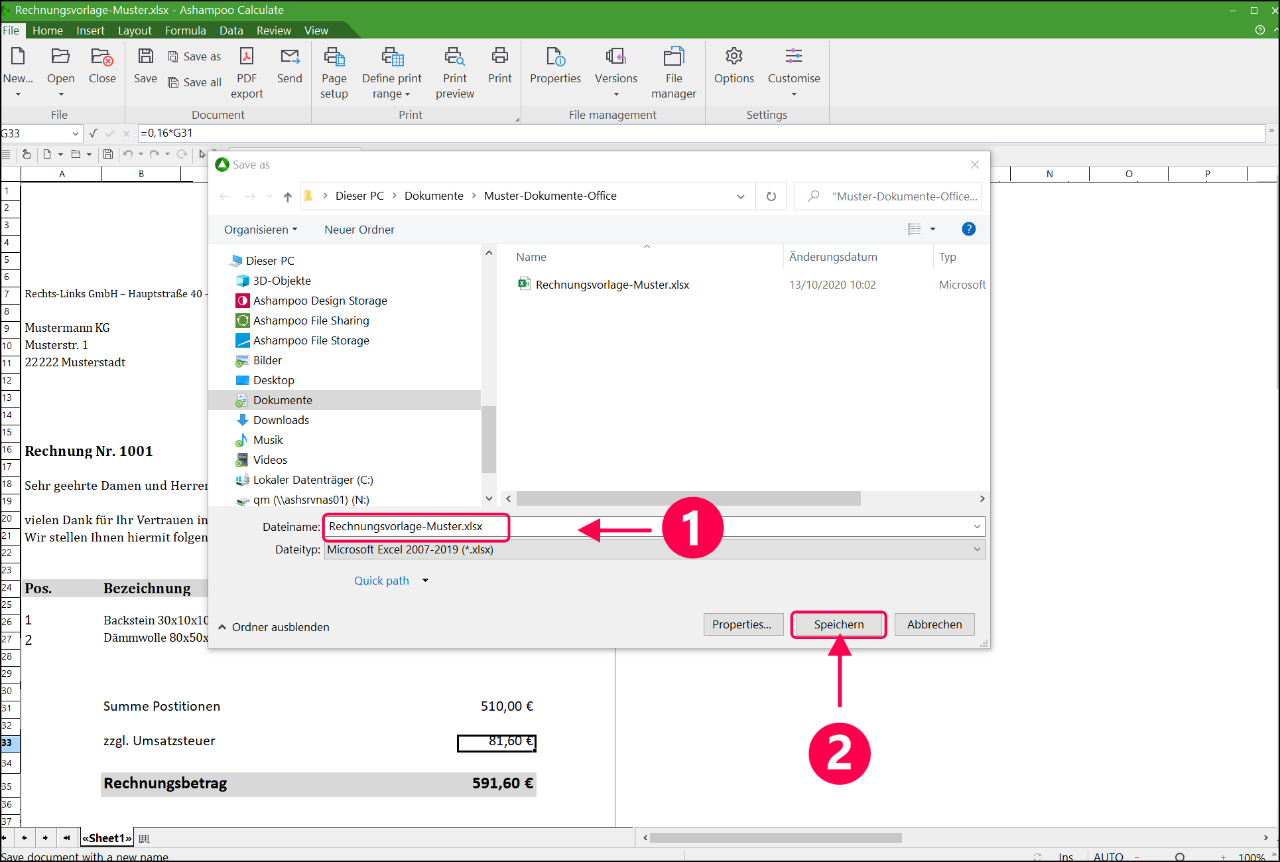The image size is (1280, 862).
Task: Click the help icon in Save as dialog
Action: 968,229
